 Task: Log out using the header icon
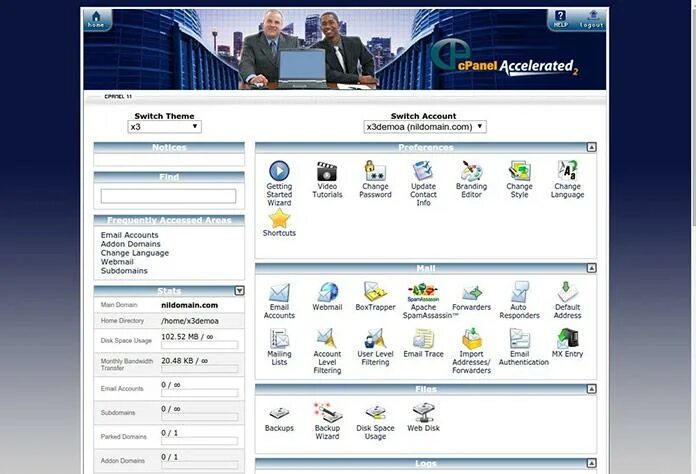[592, 20]
